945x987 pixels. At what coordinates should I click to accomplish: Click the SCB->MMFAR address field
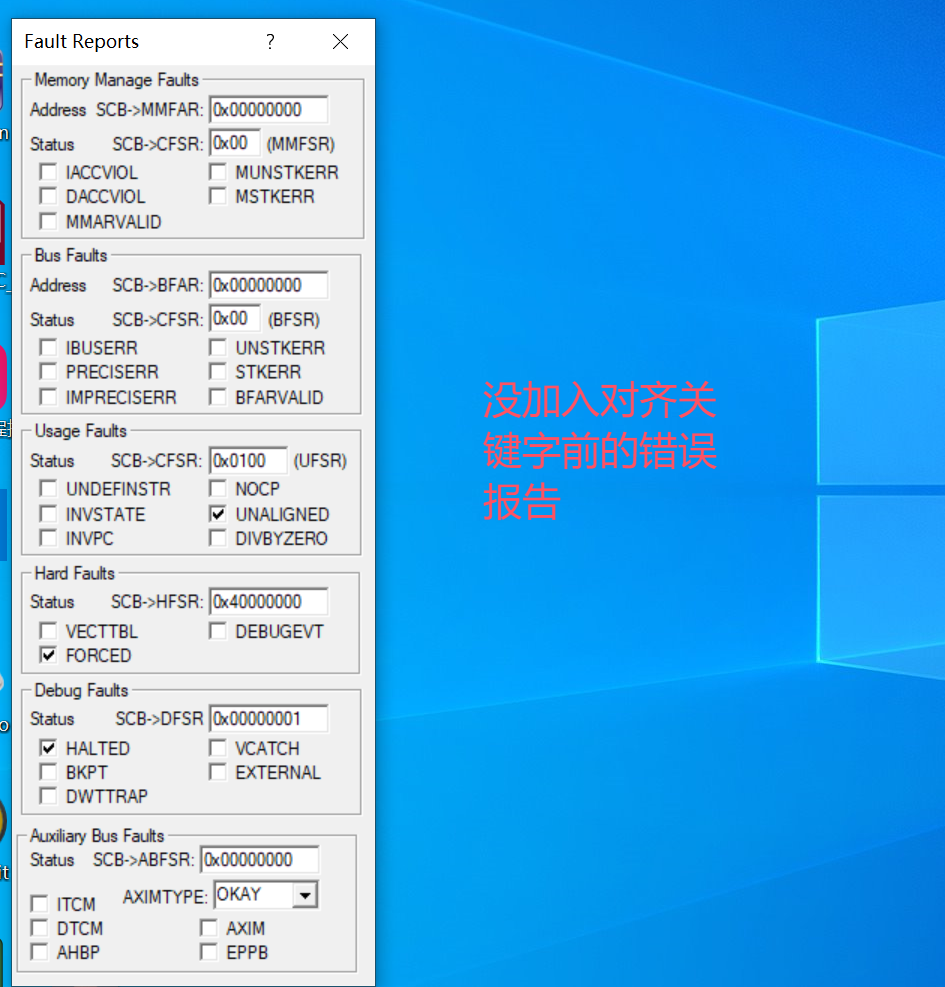coord(268,110)
